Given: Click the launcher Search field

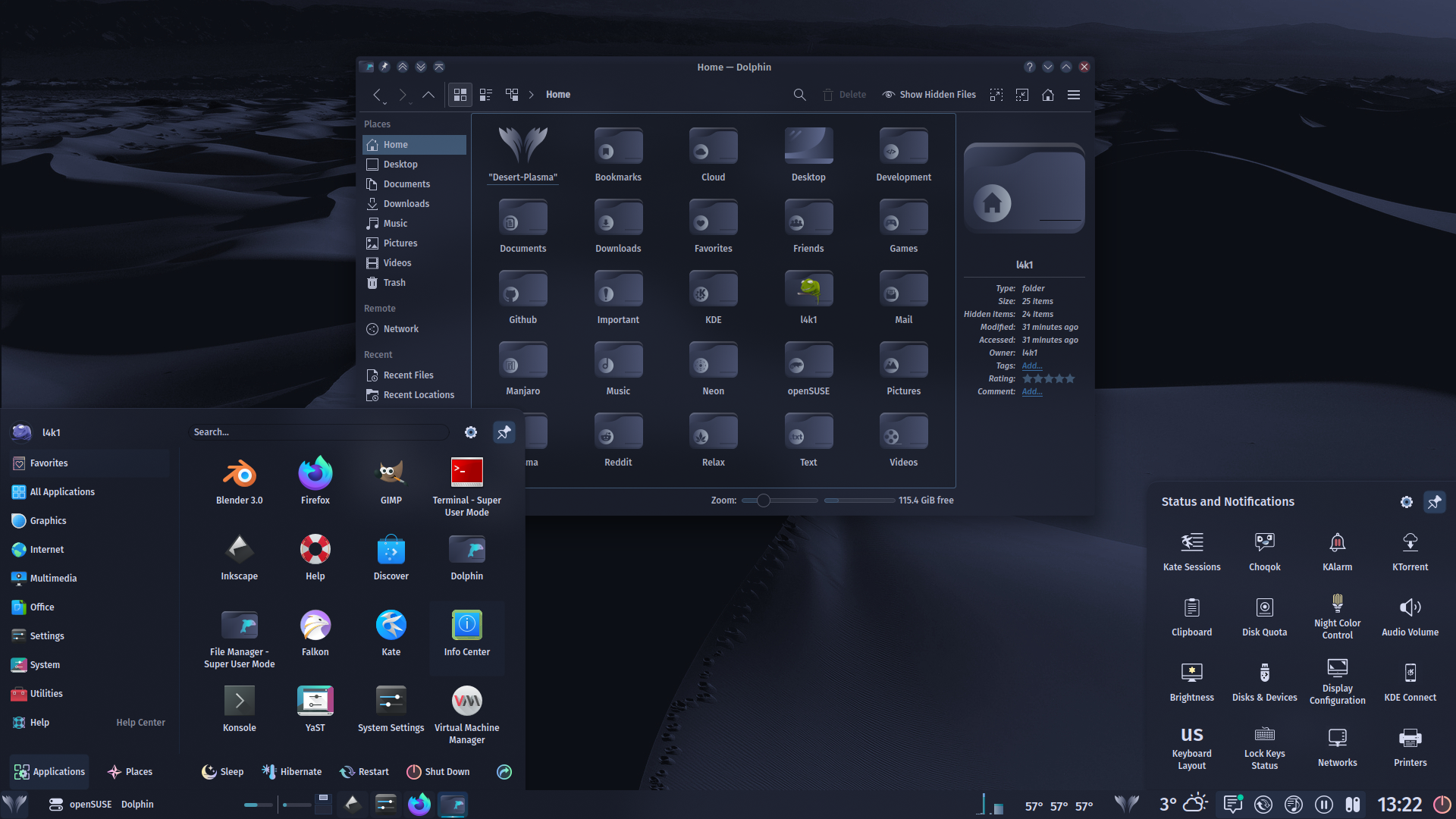Looking at the screenshot, I should (318, 432).
